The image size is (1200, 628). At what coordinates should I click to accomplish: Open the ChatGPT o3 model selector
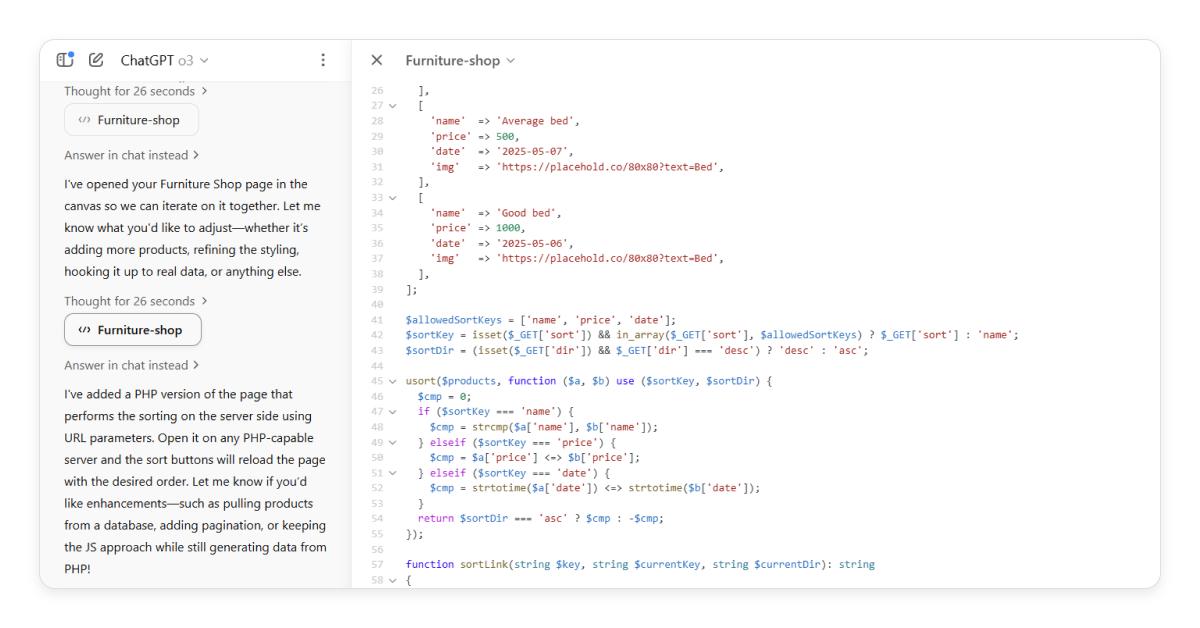[x=165, y=60]
